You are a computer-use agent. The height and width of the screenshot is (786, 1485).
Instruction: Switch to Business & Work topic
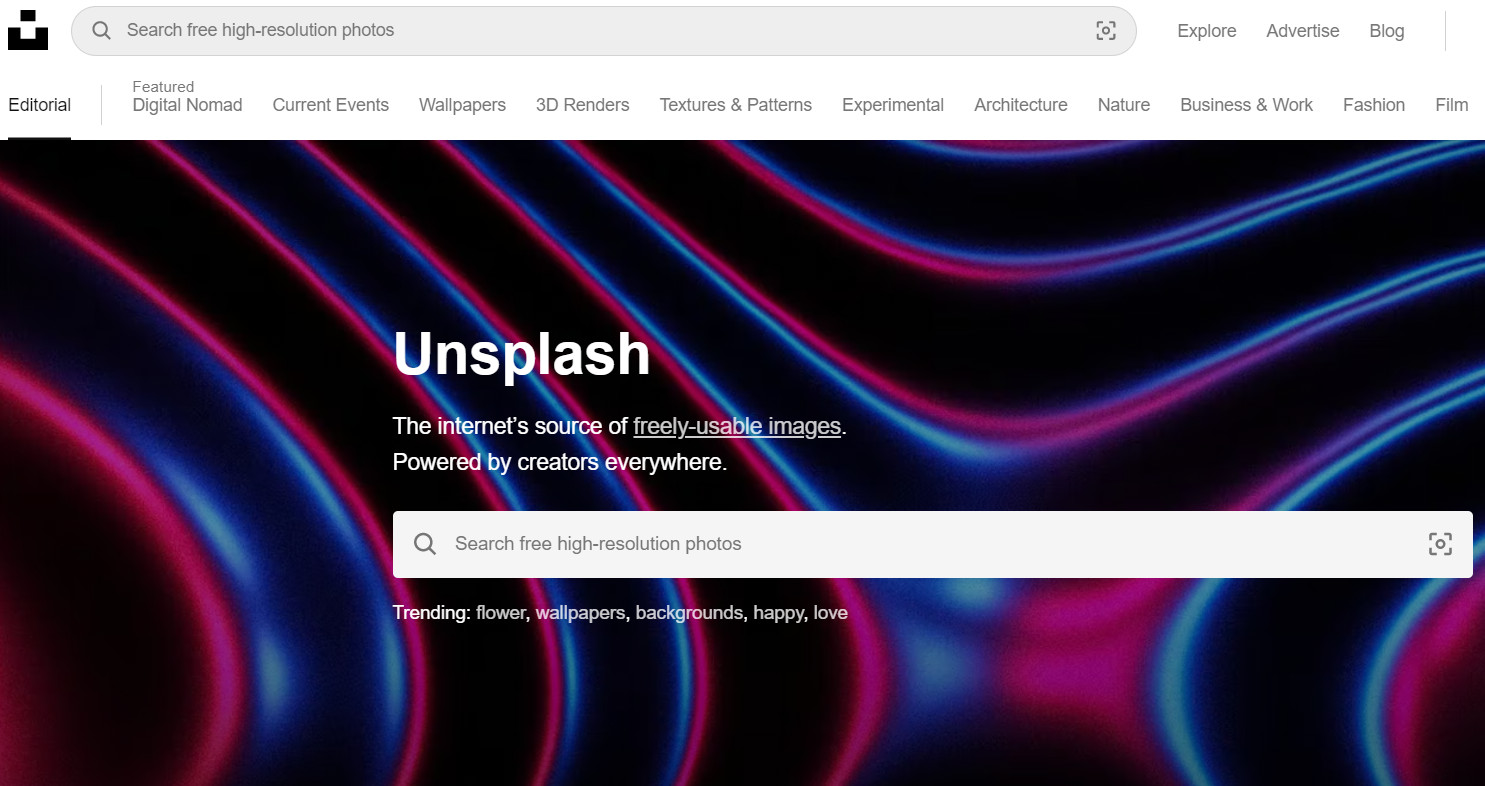coord(1246,105)
